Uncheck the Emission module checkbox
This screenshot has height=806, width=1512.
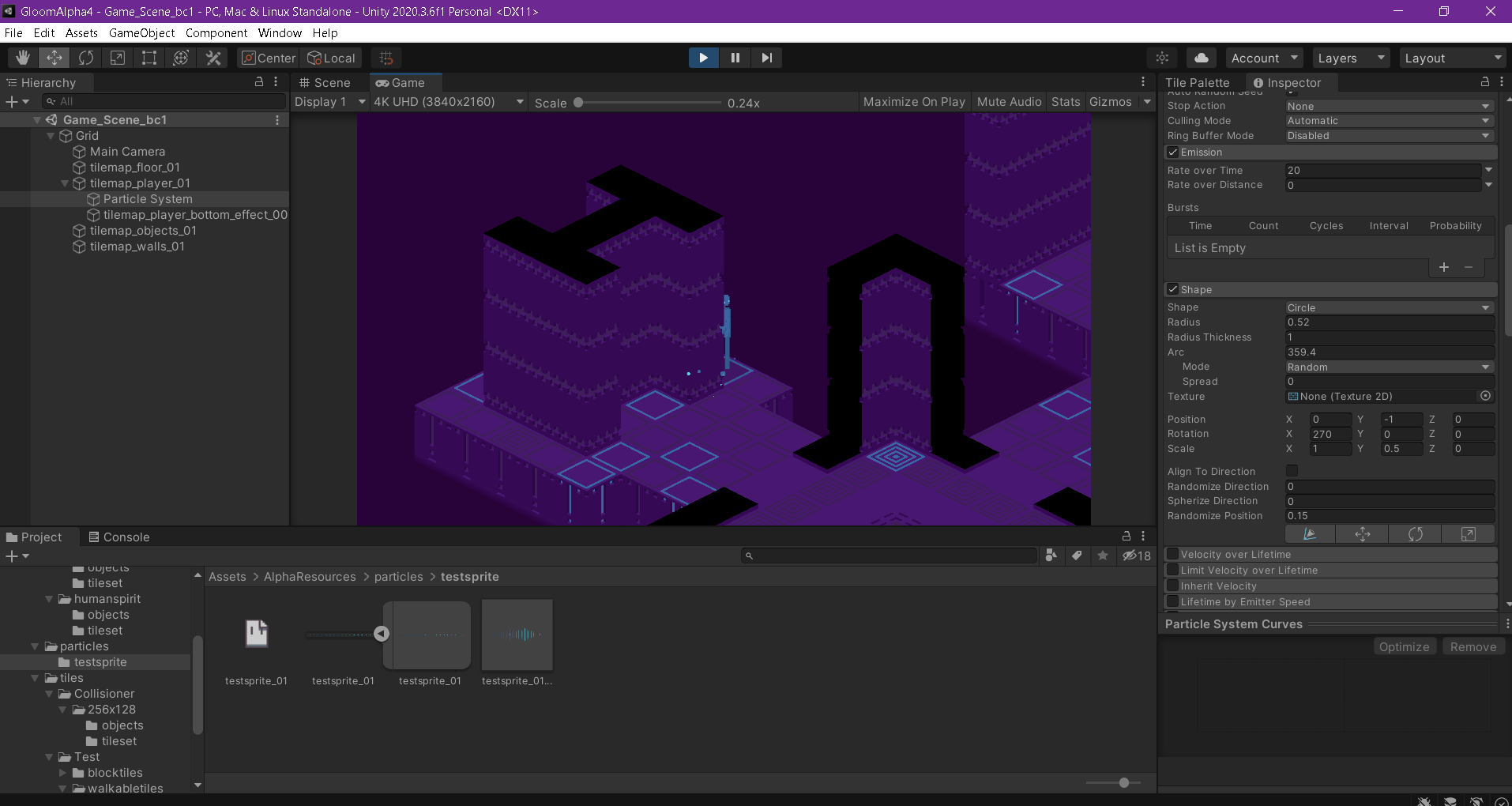pyautogui.click(x=1173, y=153)
